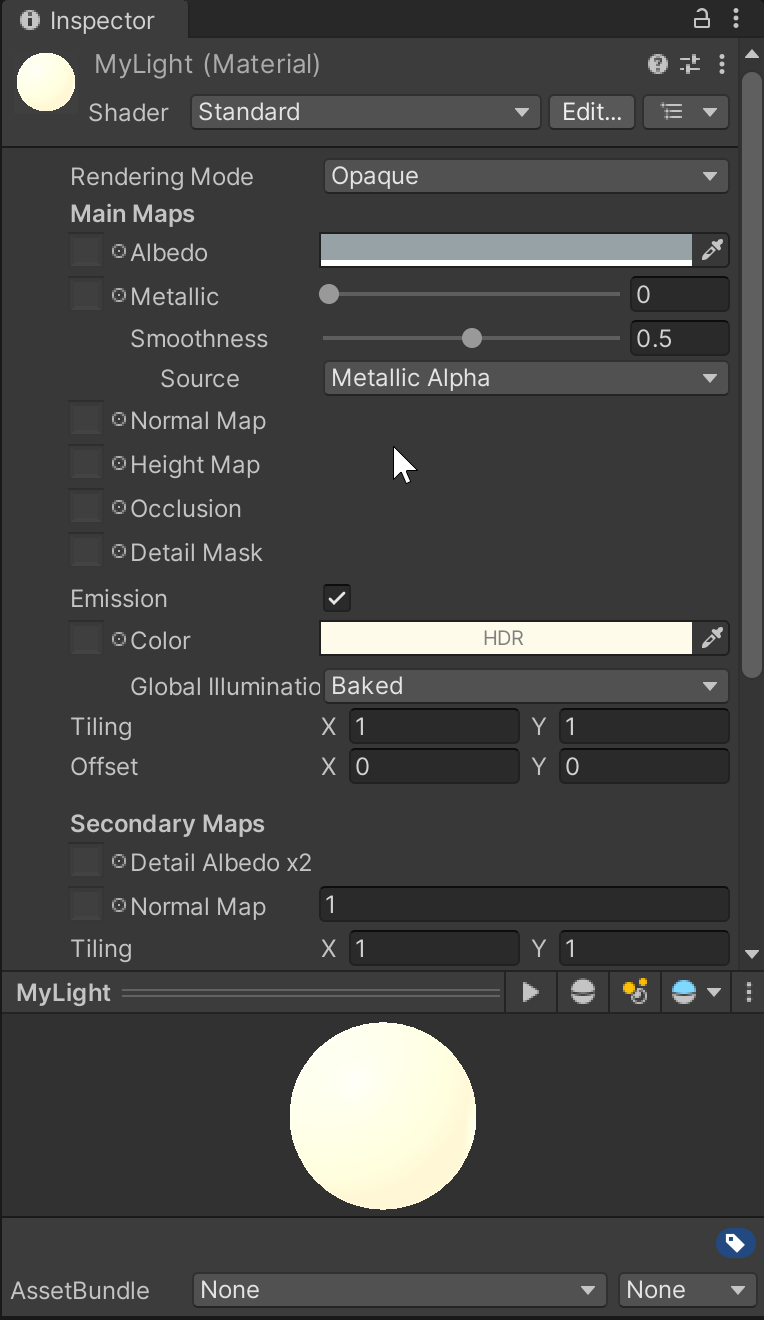Open the asset labels tag icon
Image resolution: width=764 pixels, height=1320 pixels.
pos(735,1243)
